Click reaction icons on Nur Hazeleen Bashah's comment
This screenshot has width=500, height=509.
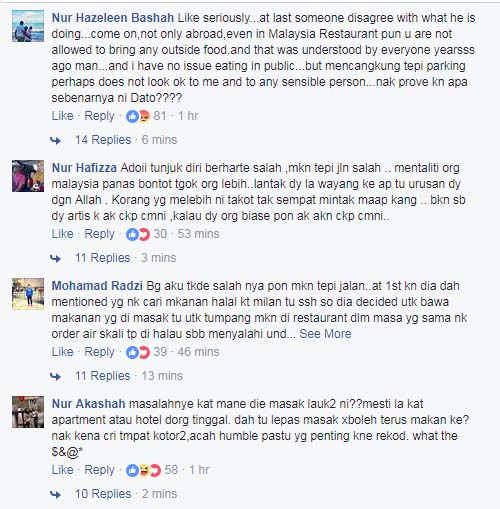(138, 116)
